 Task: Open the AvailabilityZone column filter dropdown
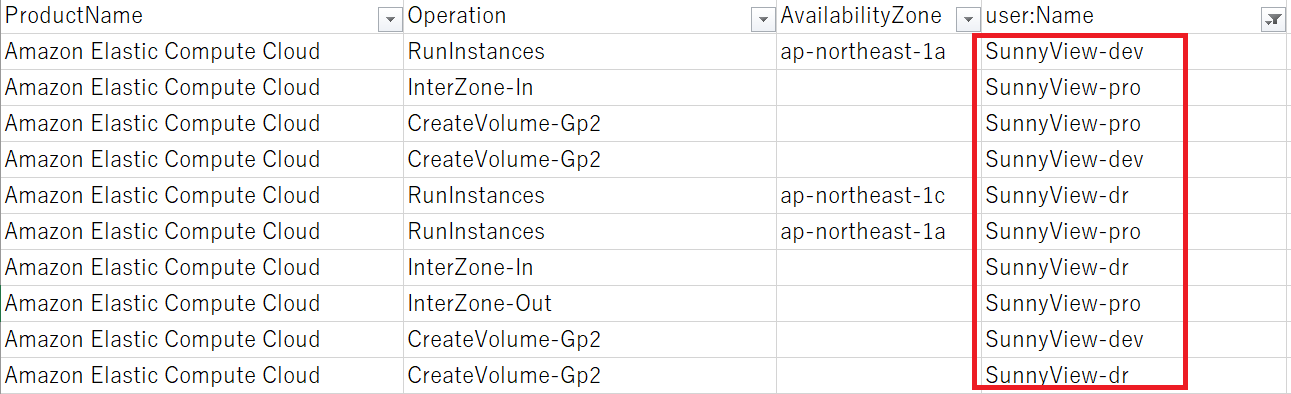[x=966, y=19]
